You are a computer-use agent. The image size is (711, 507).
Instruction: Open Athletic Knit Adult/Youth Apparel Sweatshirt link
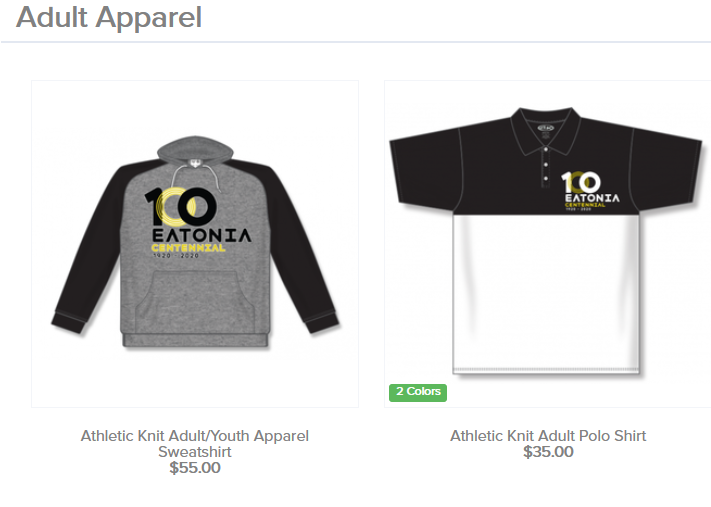click(195, 444)
